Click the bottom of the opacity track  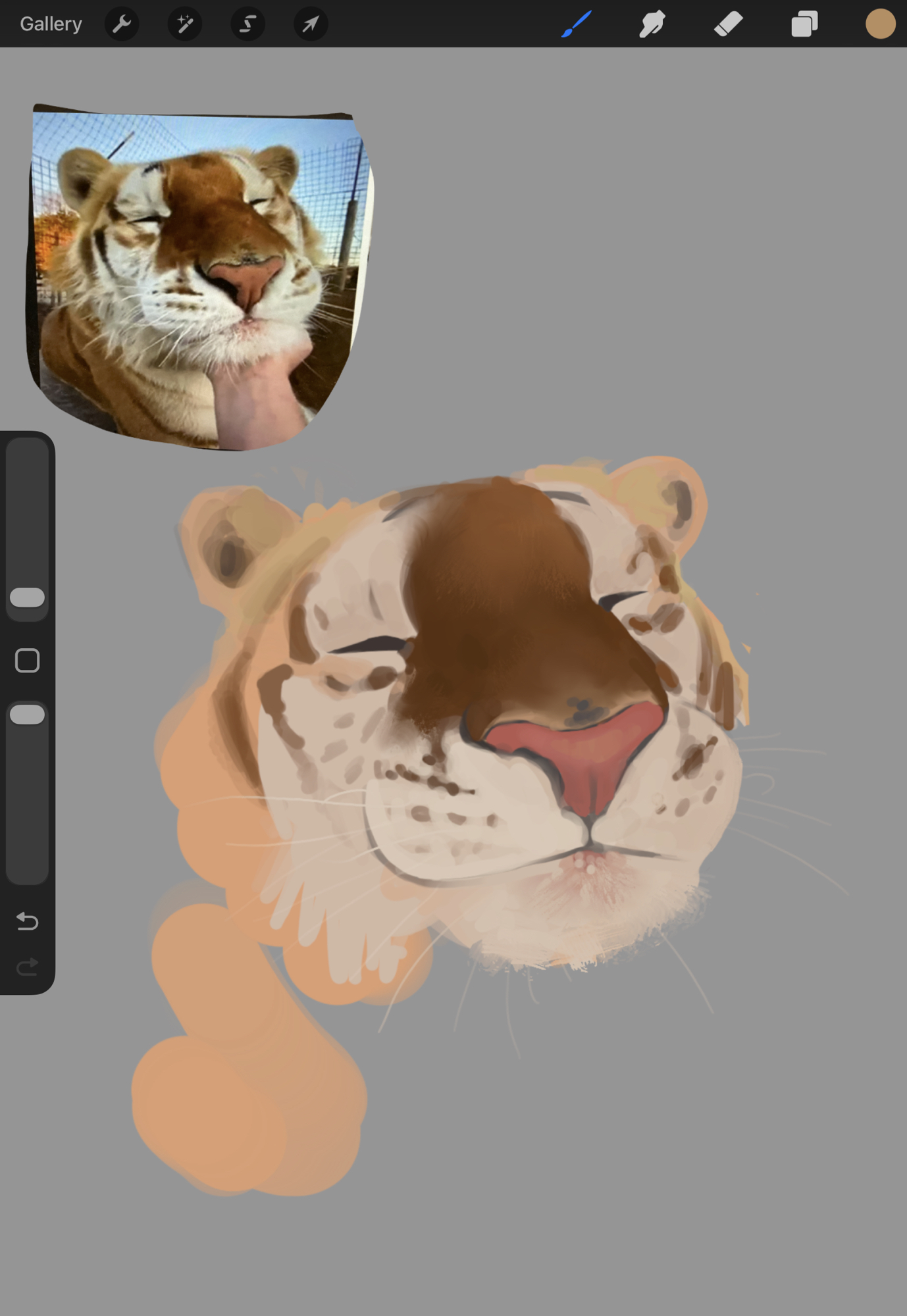(x=28, y=869)
